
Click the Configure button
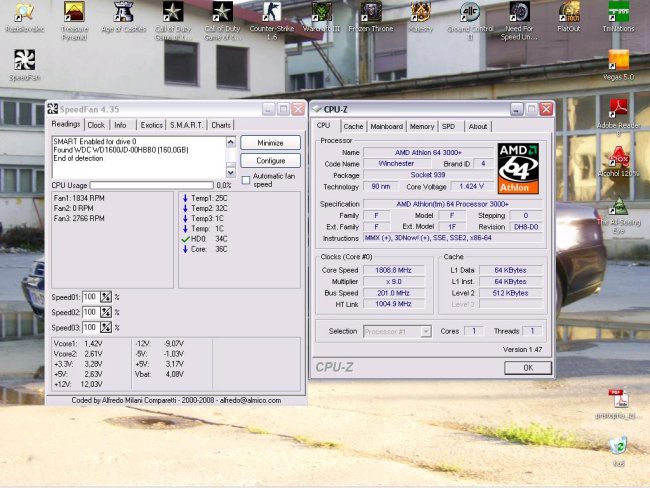point(270,160)
